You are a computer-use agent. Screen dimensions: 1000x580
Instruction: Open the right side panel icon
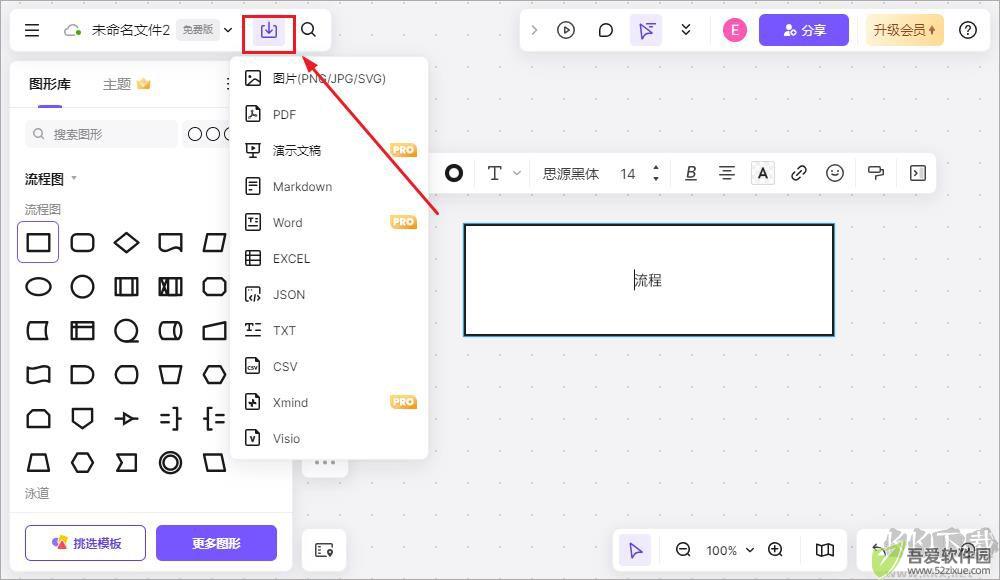tap(918, 173)
